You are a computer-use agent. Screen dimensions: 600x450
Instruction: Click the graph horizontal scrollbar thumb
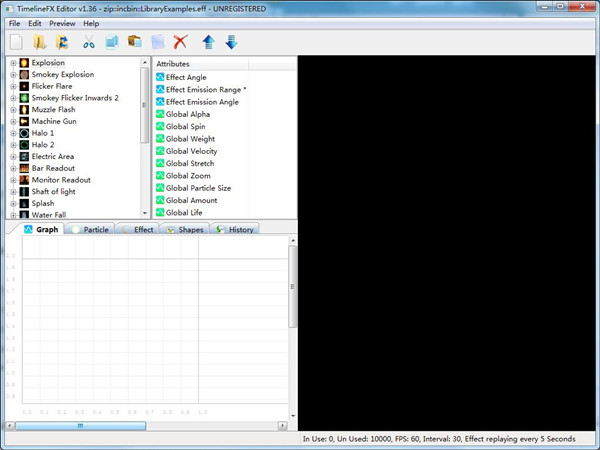click(80, 426)
